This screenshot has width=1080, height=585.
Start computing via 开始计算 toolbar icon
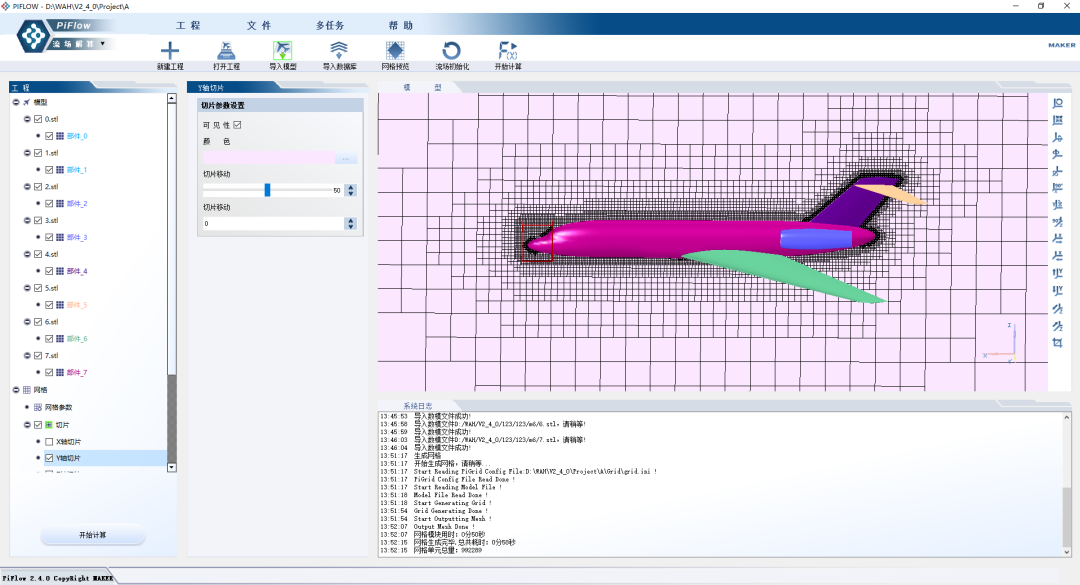coord(507,51)
